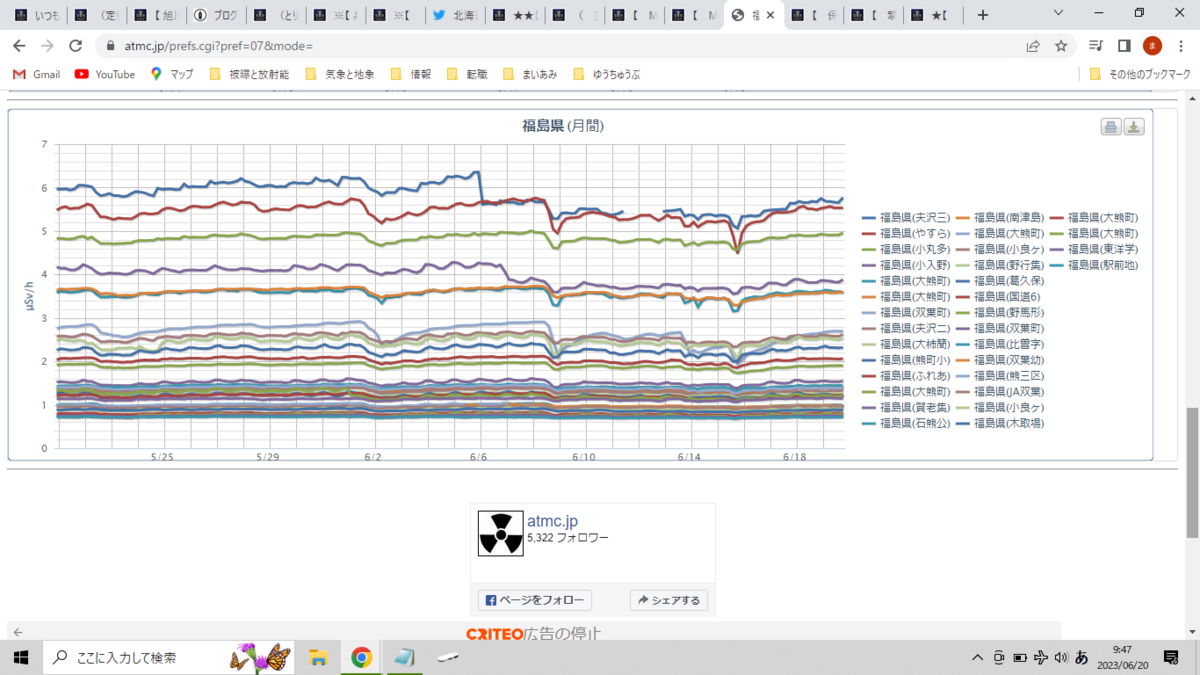Click シェアする button

(x=669, y=600)
